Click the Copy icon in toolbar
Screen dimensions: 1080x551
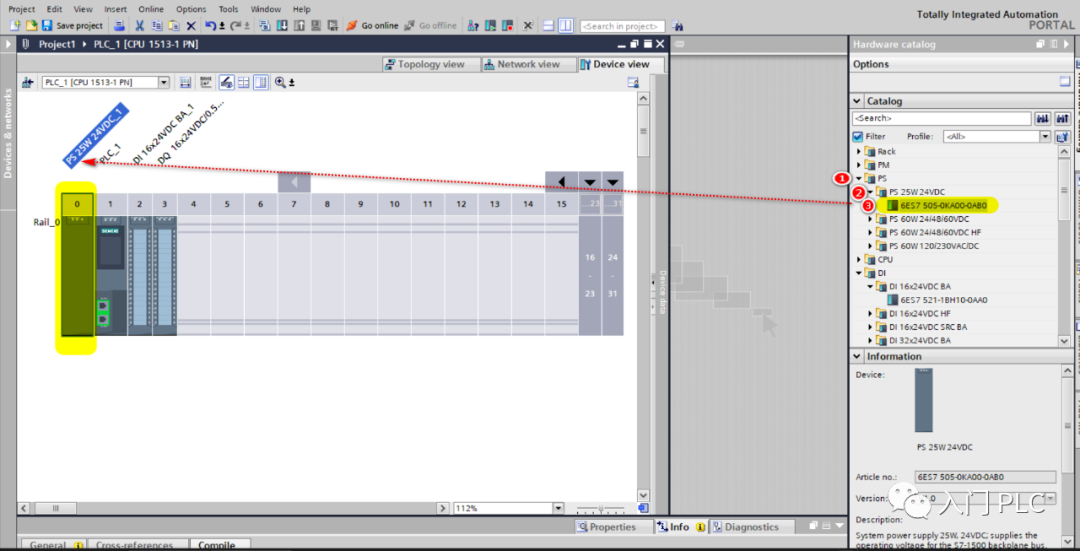pyautogui.click(x=156, y=25)
